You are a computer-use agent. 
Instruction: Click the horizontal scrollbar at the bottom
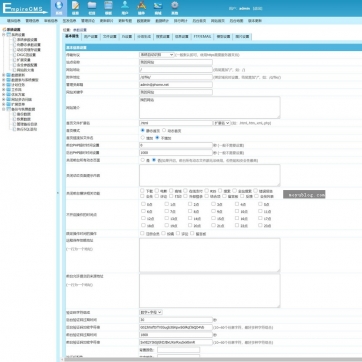[213, 360]
